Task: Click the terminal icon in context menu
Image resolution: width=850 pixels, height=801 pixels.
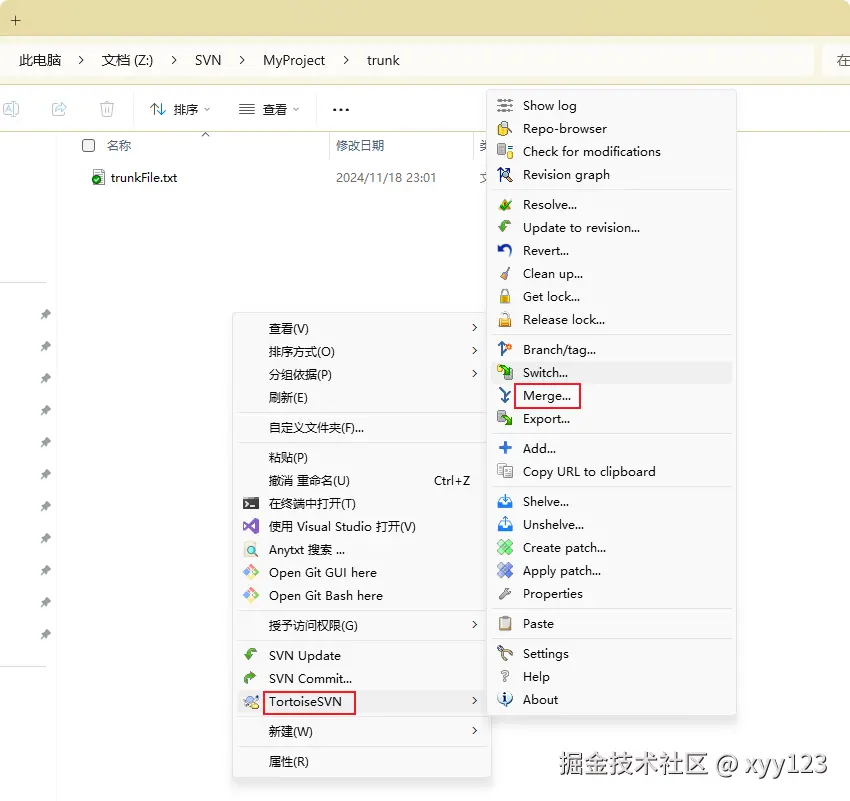Action: point(250,503)
